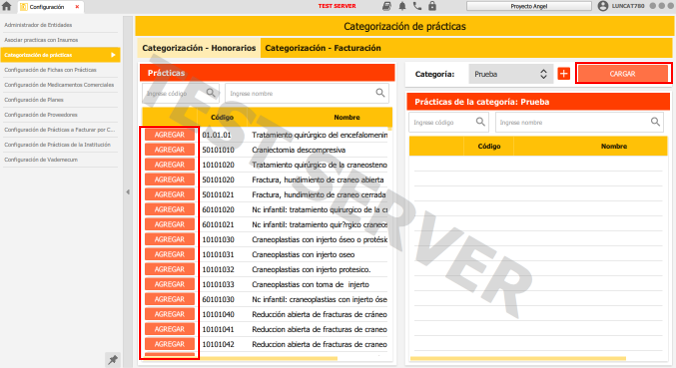
Task: Open Asociar practicas con Insumos
Action: 59,40
